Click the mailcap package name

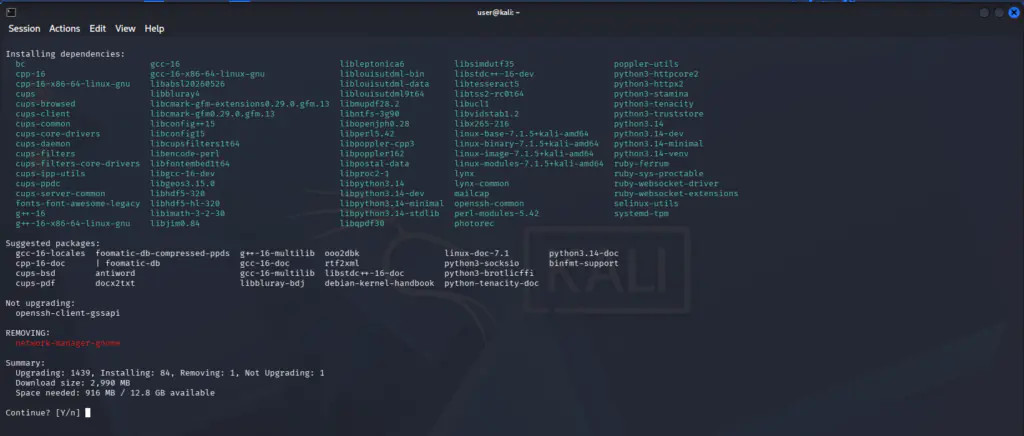point(472,194)
